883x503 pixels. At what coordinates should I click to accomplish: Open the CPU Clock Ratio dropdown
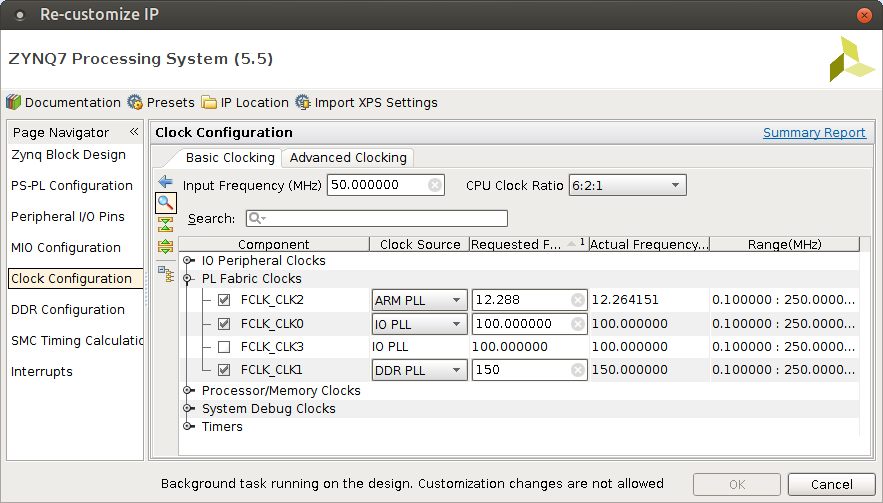point(627,185)
